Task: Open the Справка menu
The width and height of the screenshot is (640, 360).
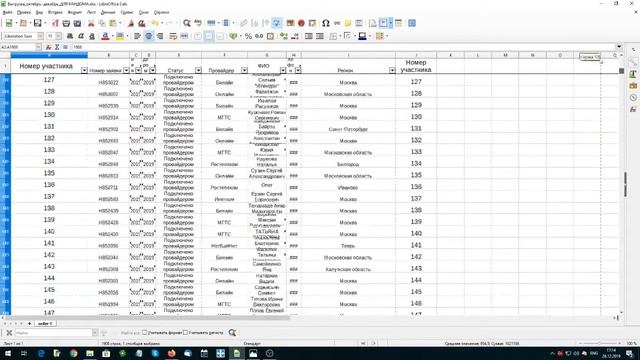Action: coord(162,13)
